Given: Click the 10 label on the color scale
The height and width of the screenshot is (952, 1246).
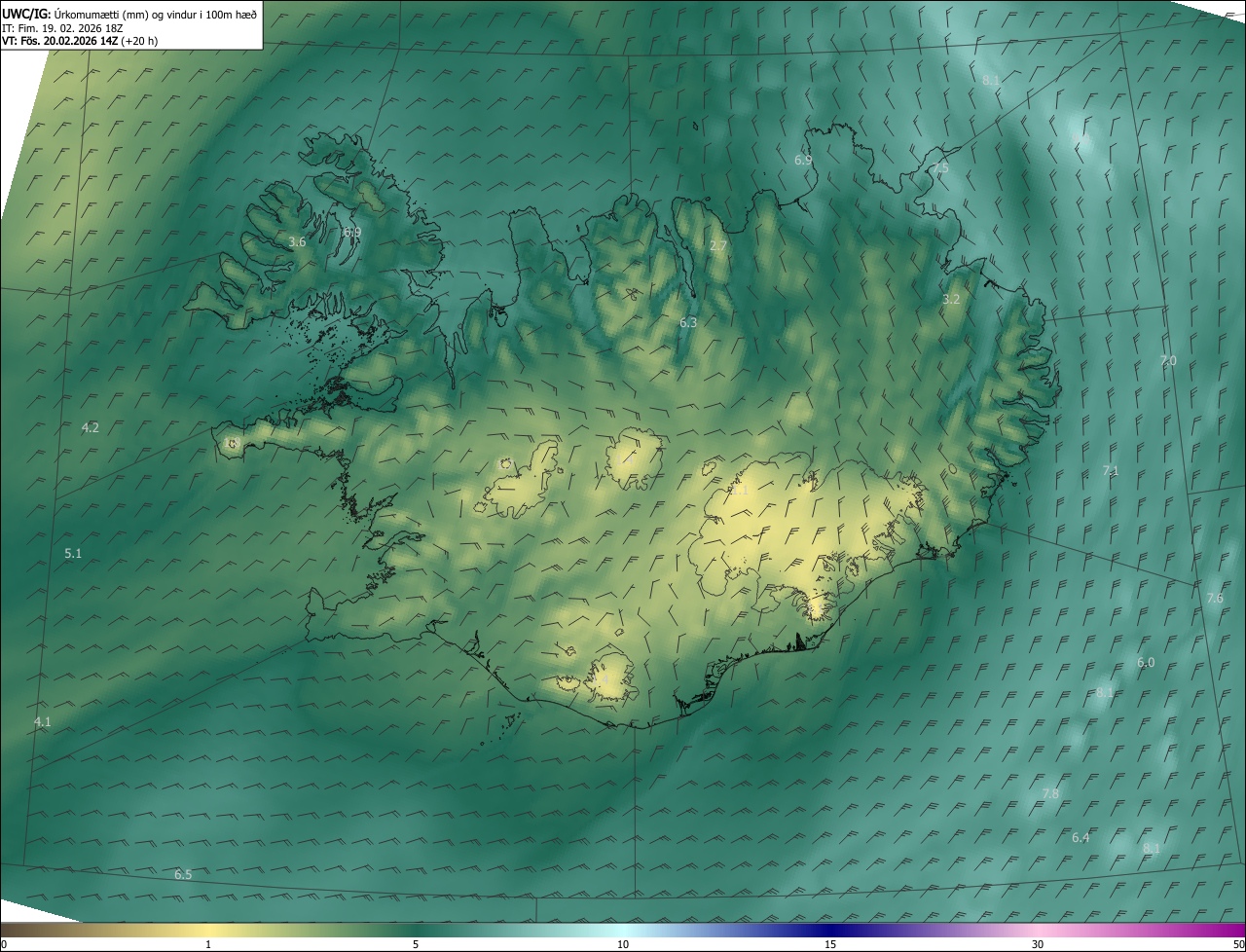Looking at the screenshot, I should [623, 944].
